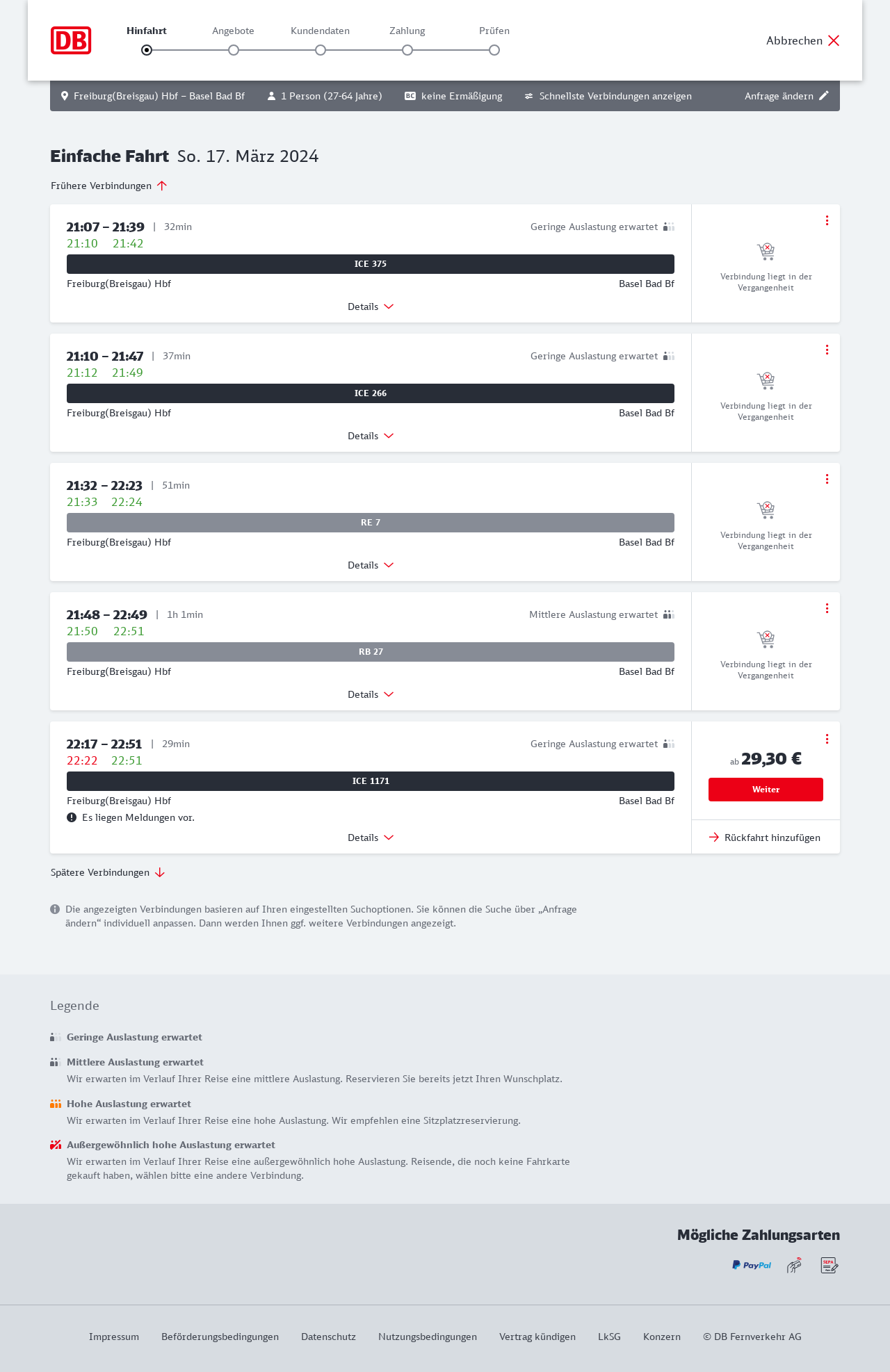Click the occupancy icon on ICE 266
The image size is (890, 1372).
coord(669,356)
